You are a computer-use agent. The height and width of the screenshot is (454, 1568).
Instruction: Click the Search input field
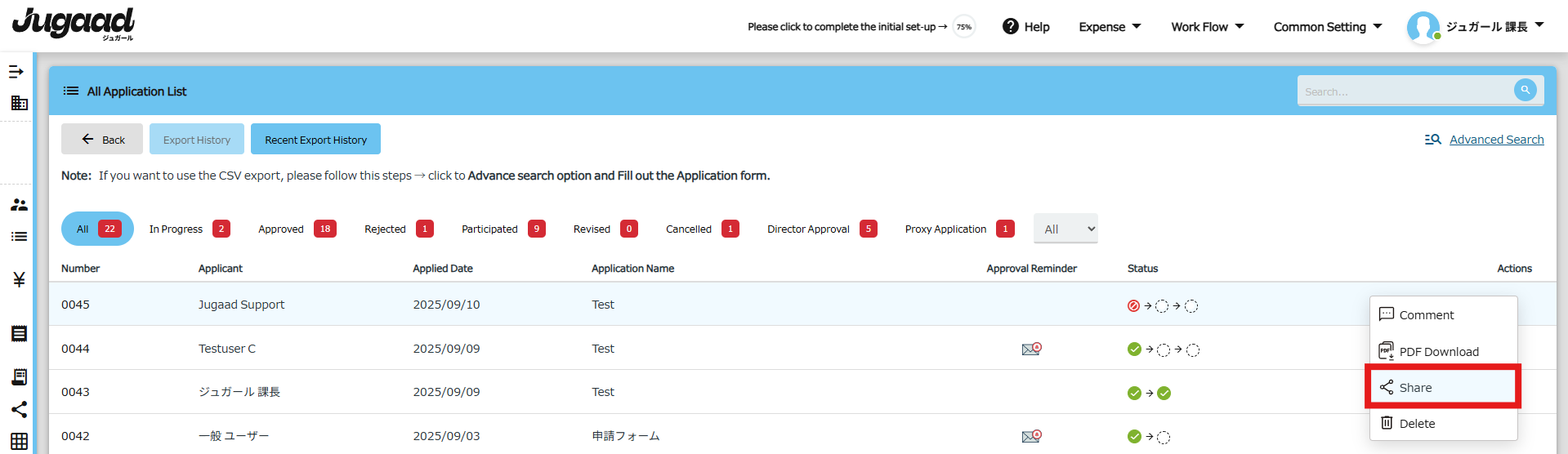tap(1405, 91)
